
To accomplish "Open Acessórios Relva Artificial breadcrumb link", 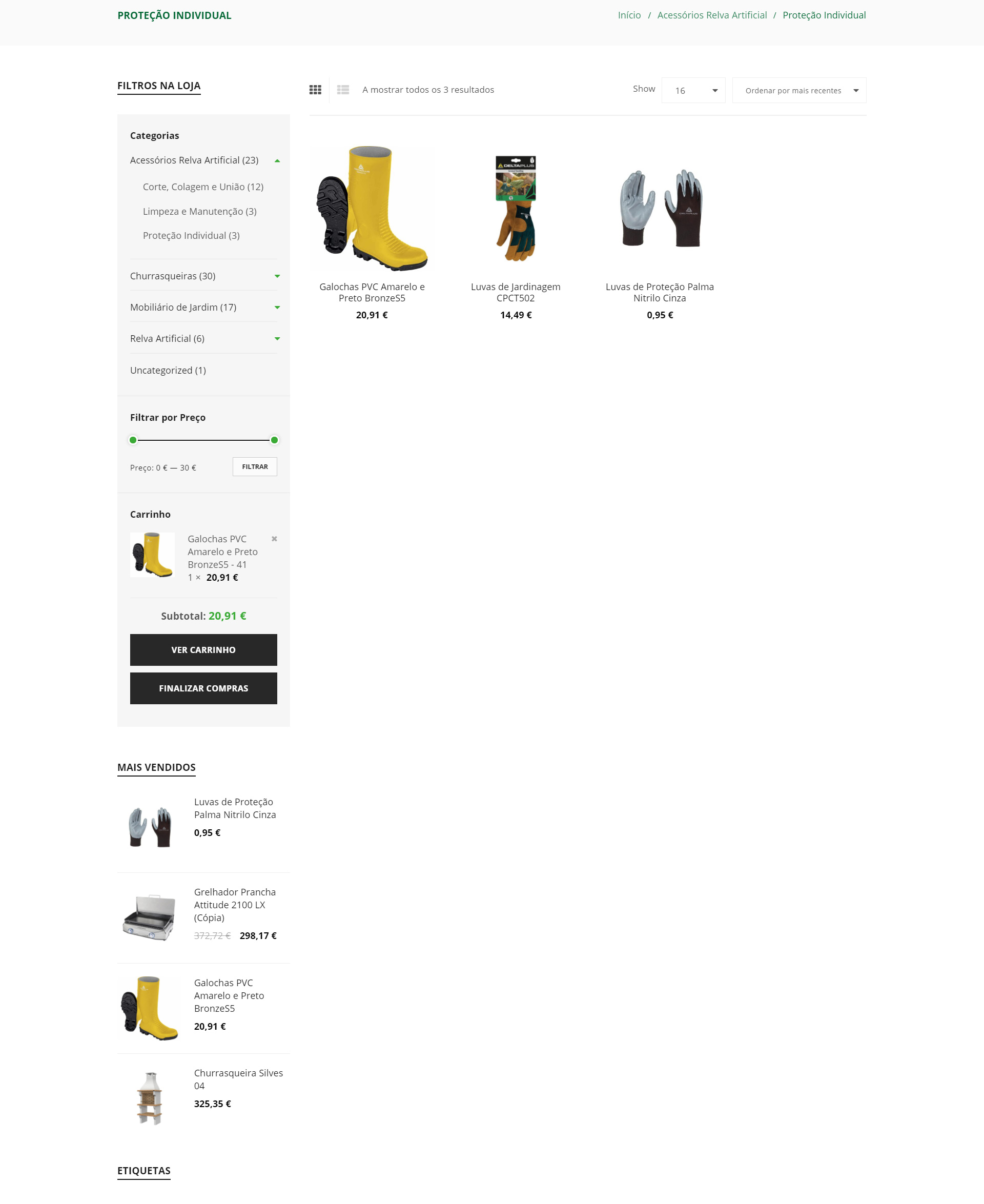I will pyautogui.click(x=712, y=15).
